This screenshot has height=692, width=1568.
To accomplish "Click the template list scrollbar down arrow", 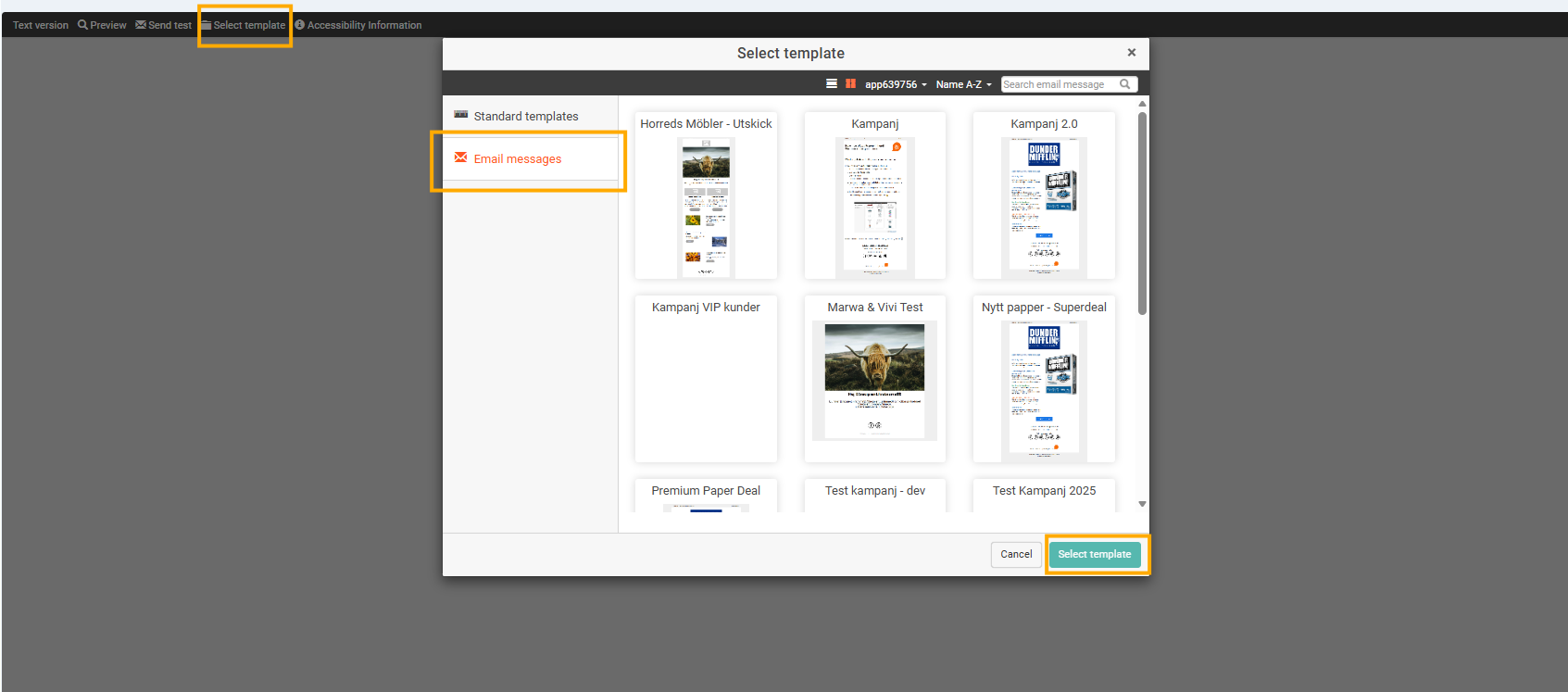I will 1142,504.
